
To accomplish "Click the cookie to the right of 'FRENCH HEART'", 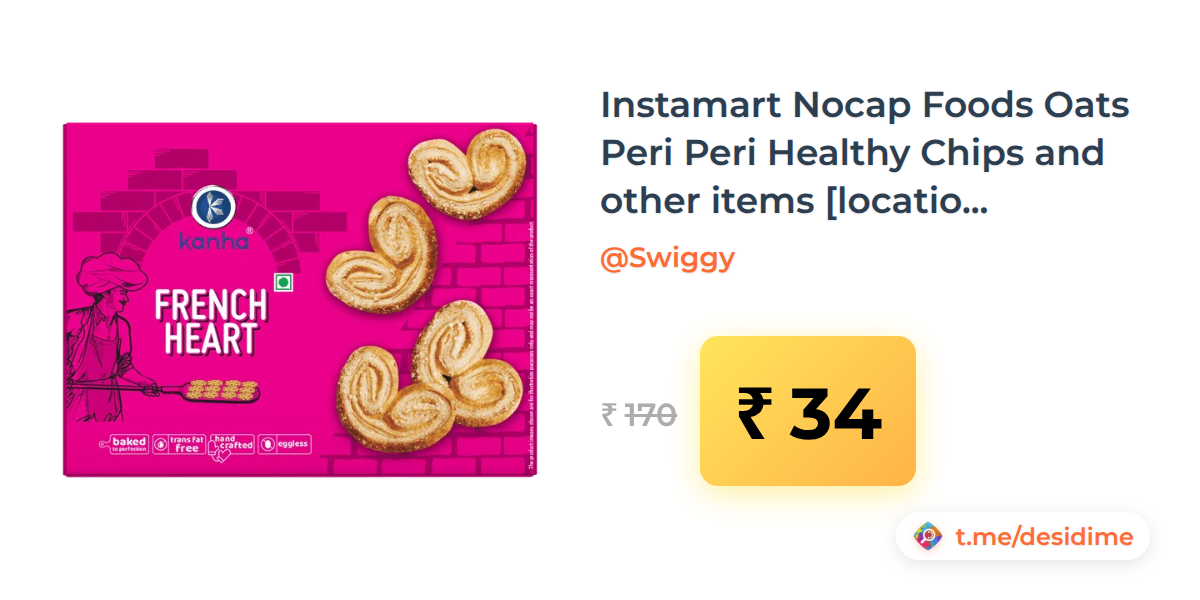I will (x=382, y=254).
